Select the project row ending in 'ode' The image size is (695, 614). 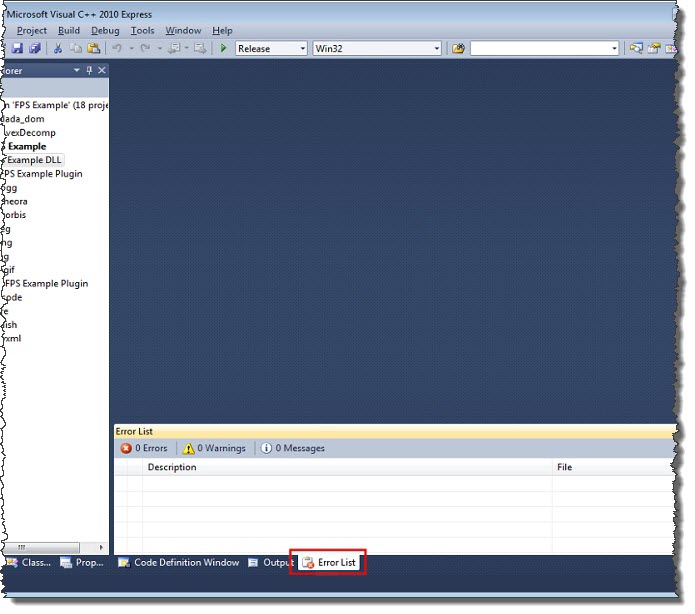(x=12, y=297)
